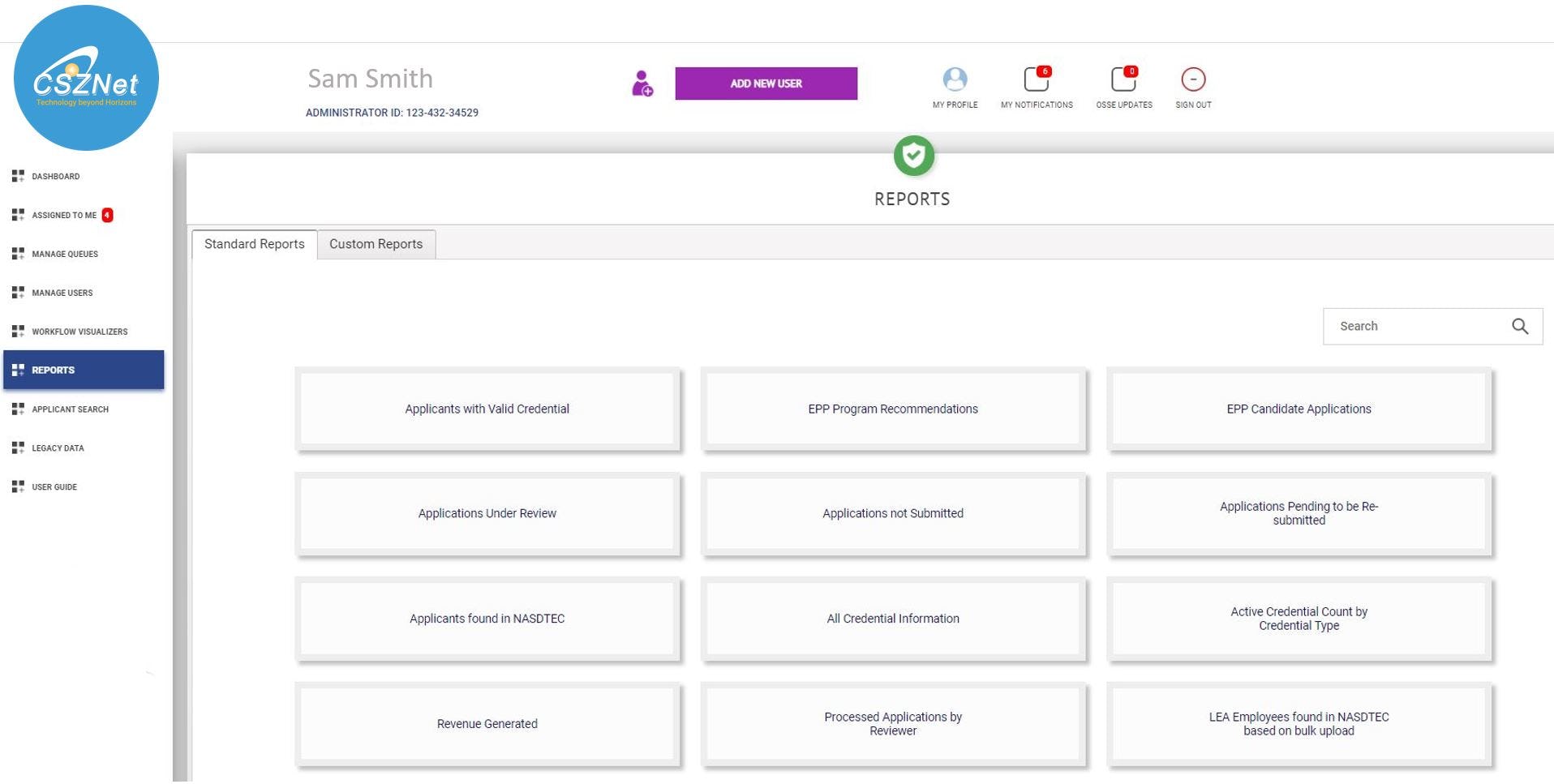Go to Manage Users

click(62, 293)
